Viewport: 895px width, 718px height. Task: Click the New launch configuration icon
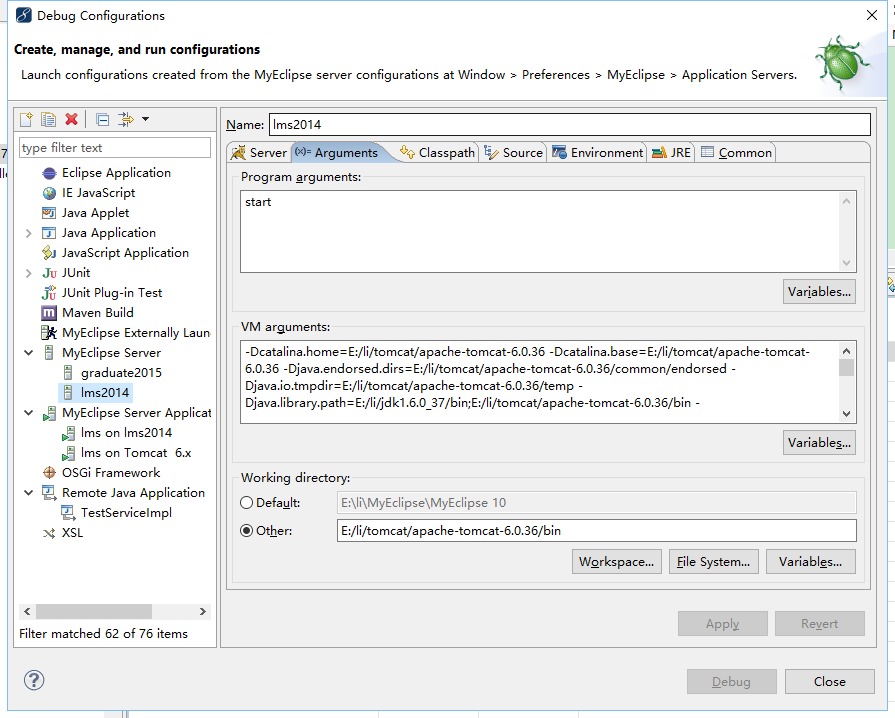(26, 119)
